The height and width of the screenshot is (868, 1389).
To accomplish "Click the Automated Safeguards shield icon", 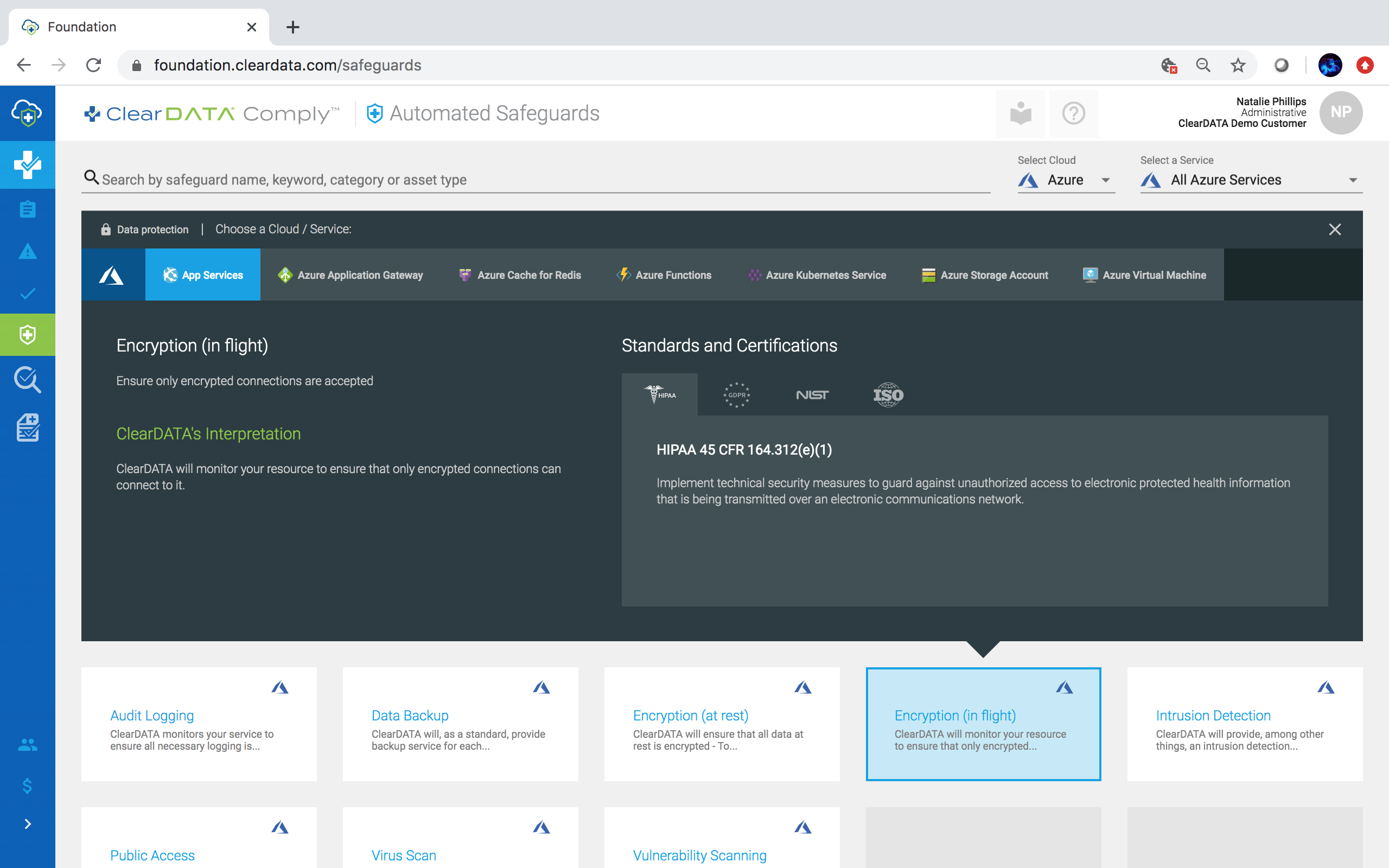I will click(375, 113).
